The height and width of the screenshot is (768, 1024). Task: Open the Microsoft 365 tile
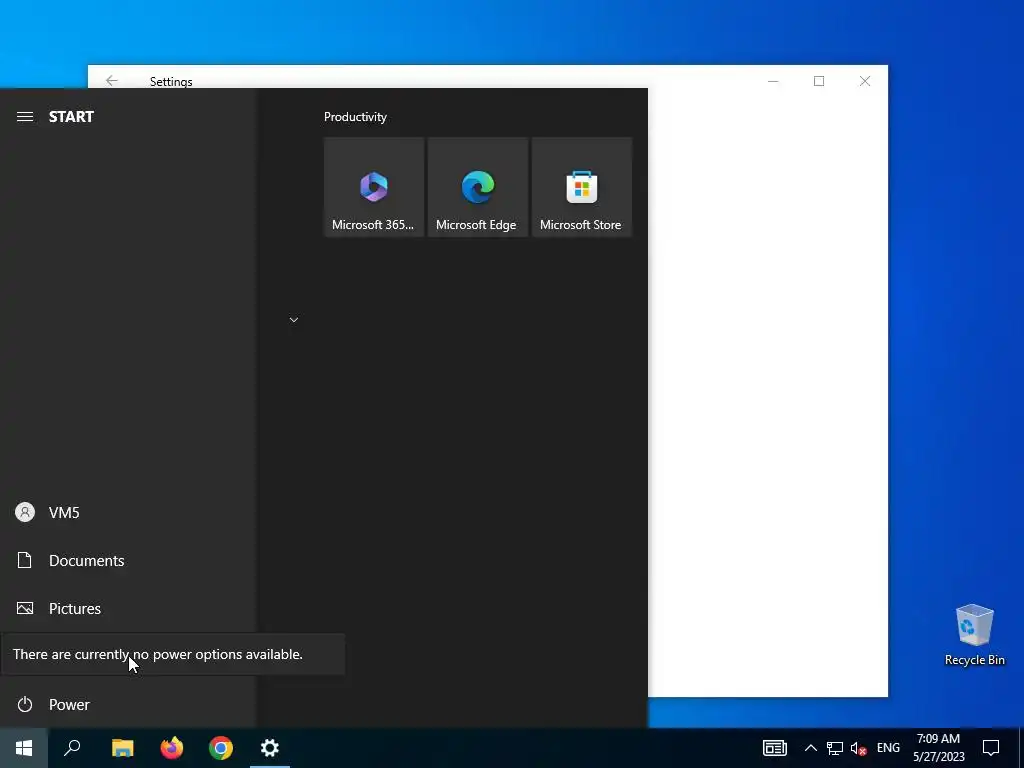374,187
